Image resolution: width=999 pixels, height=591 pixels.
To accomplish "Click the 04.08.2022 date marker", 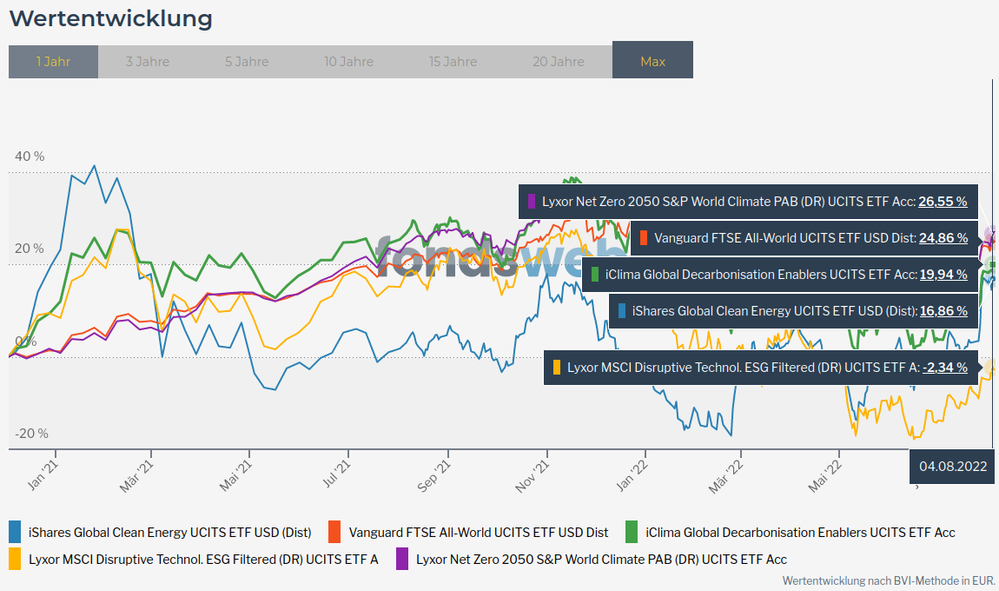I will [x=953, y=466].
